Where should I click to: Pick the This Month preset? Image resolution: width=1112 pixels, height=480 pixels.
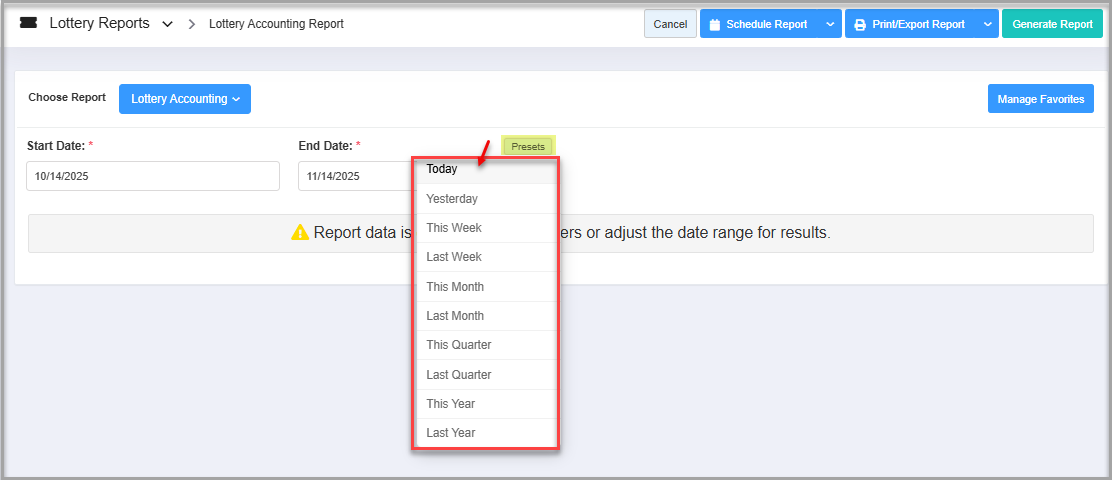(486, 286)
